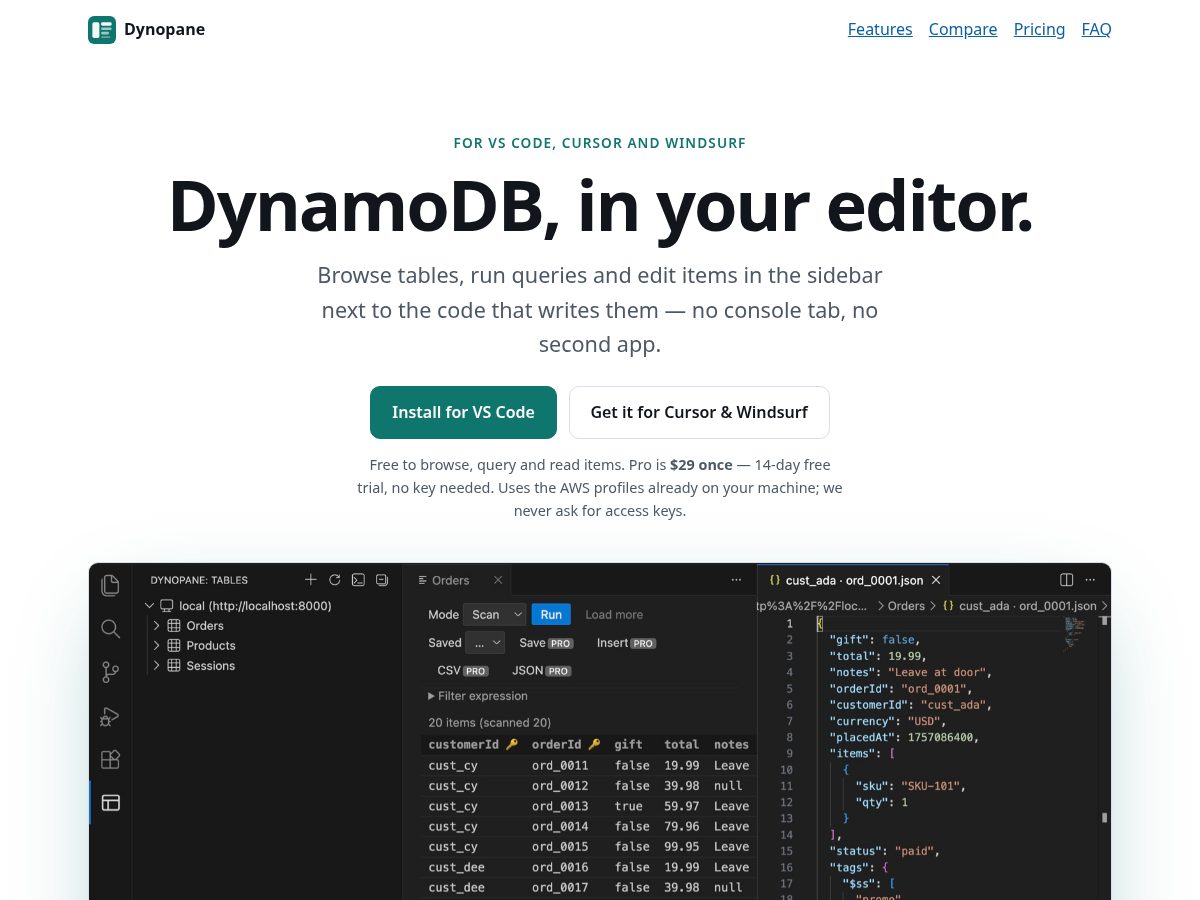
Task: Close the cust_ada · ord_0001.json tab
Action: click(936, 580)
